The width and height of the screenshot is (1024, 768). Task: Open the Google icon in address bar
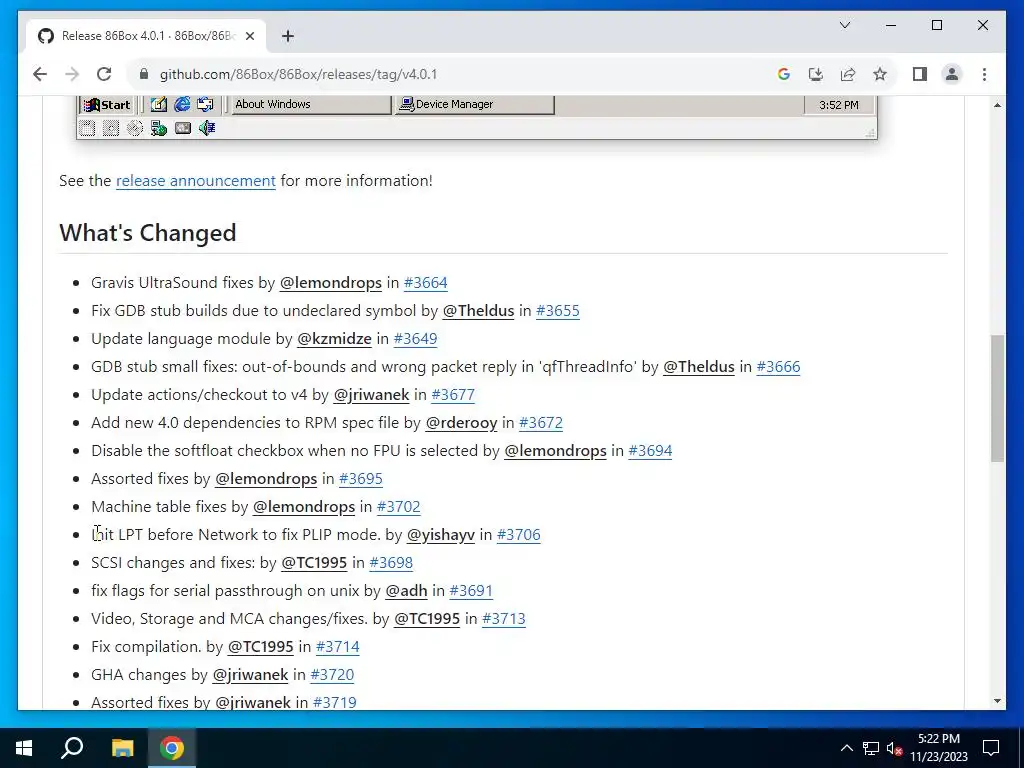coord(784,74)
